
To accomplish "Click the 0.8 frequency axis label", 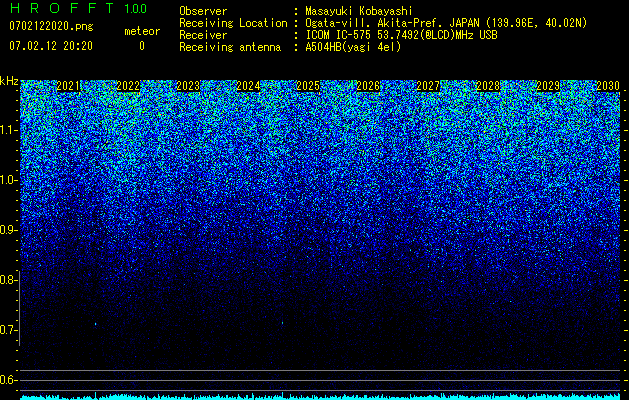I will click(8, 280).
